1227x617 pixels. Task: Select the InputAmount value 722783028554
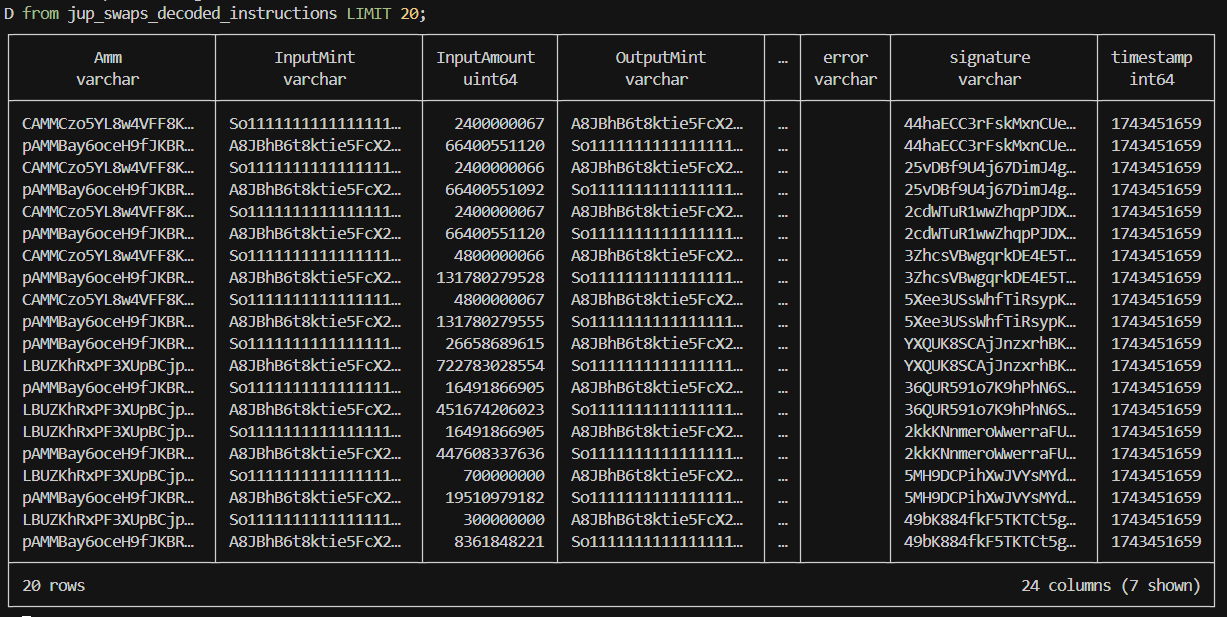pyautogui.click(x=490, y=365)
